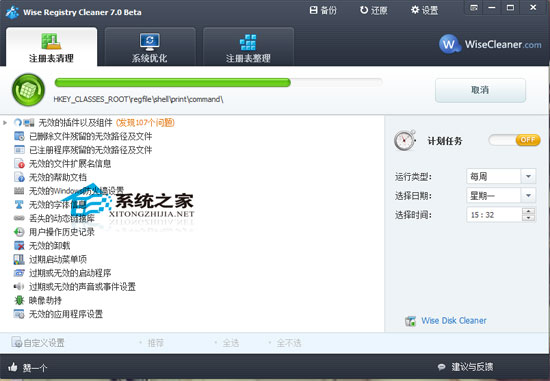Screen dimensions: 550x381
Task: Click the 无效的应用程序设置 icon
Action: 19,314
